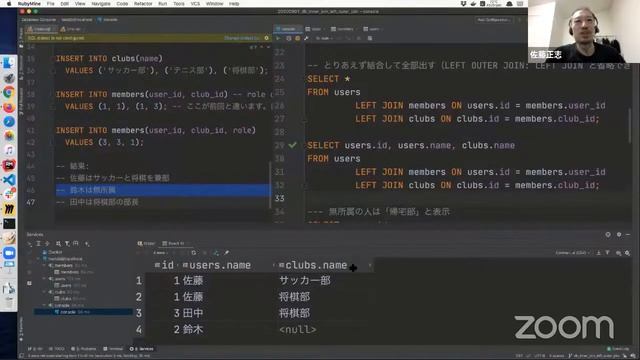
Task: Click the pin icon in results toolbar
Action: (x=227, y=253)
